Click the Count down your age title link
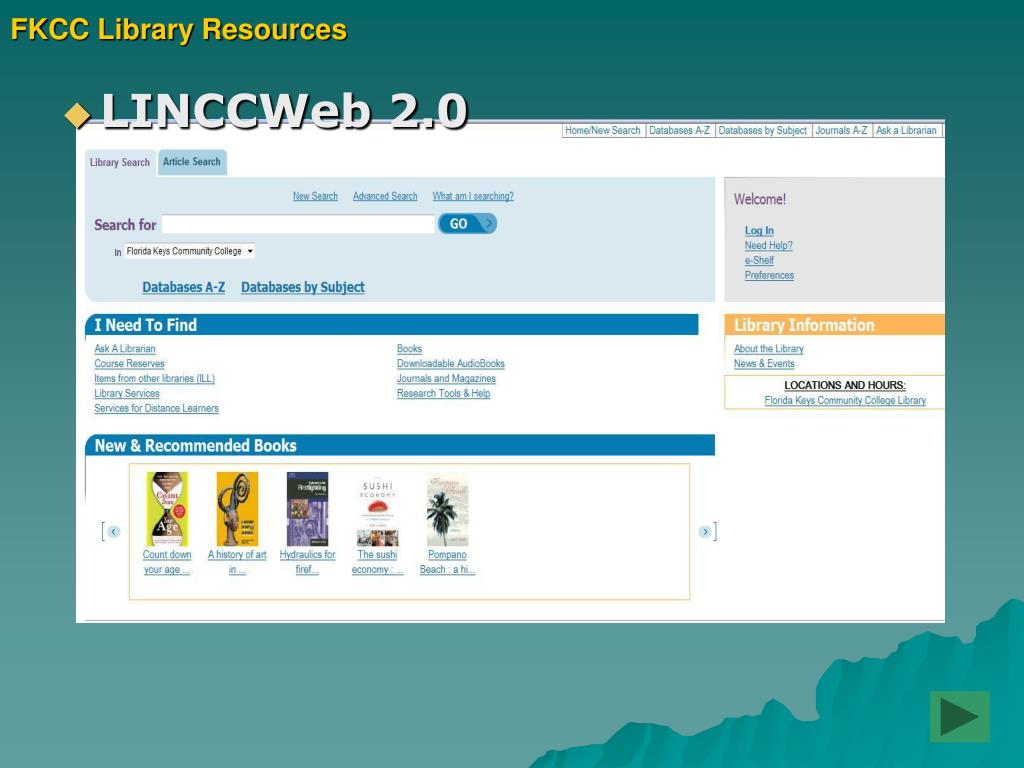Screen dimensions: 1024x768 point(167,562)
